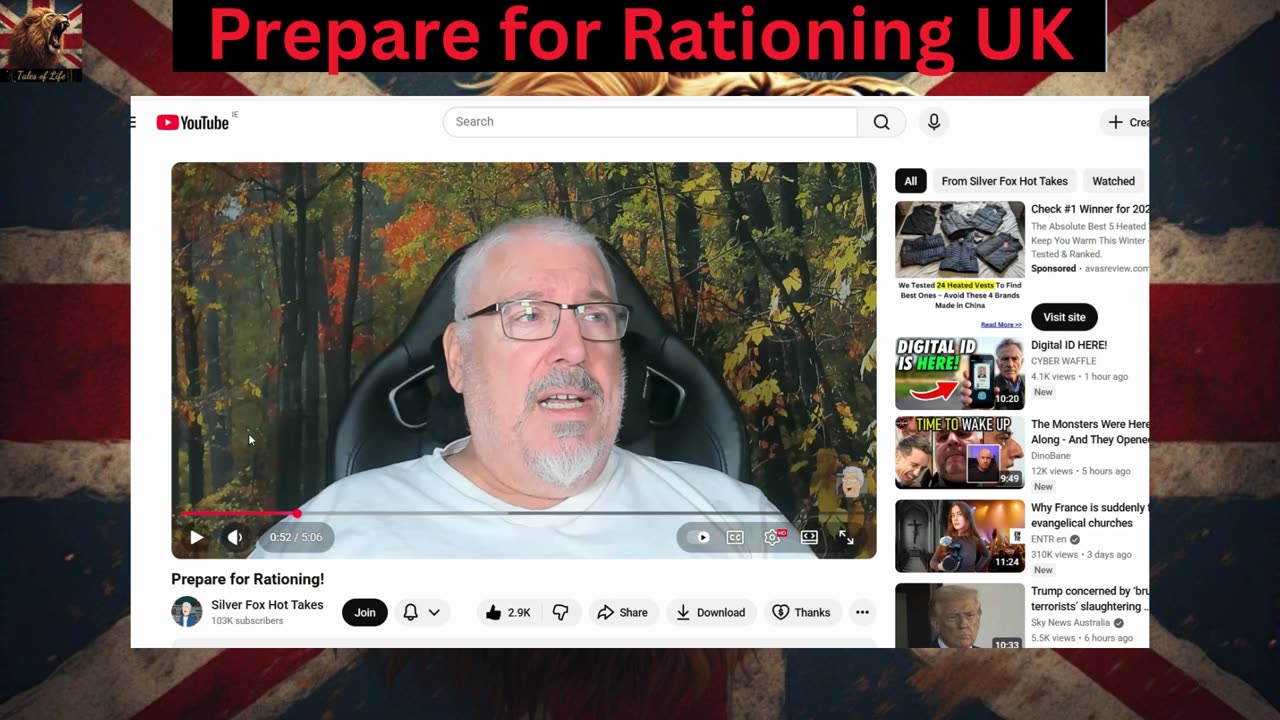The height and width of the screenshot is (720, 1280).
Task: Select the Watched filter chip
Action: point(1114,181)
